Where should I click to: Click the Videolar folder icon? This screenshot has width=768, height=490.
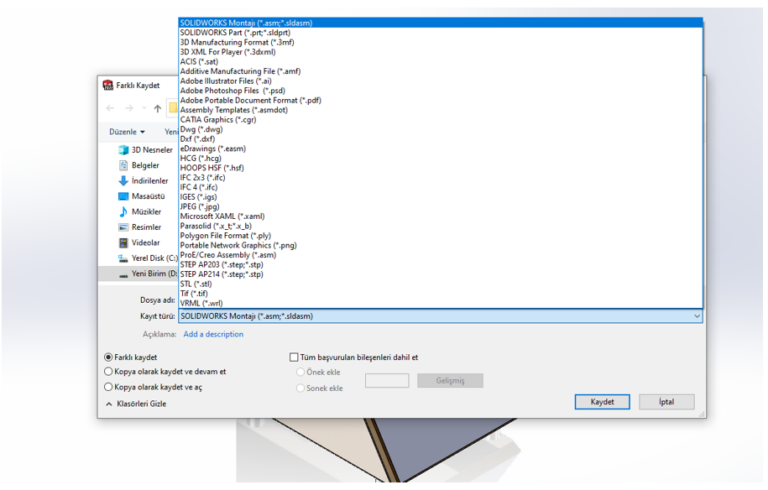[x=124, y=242]
